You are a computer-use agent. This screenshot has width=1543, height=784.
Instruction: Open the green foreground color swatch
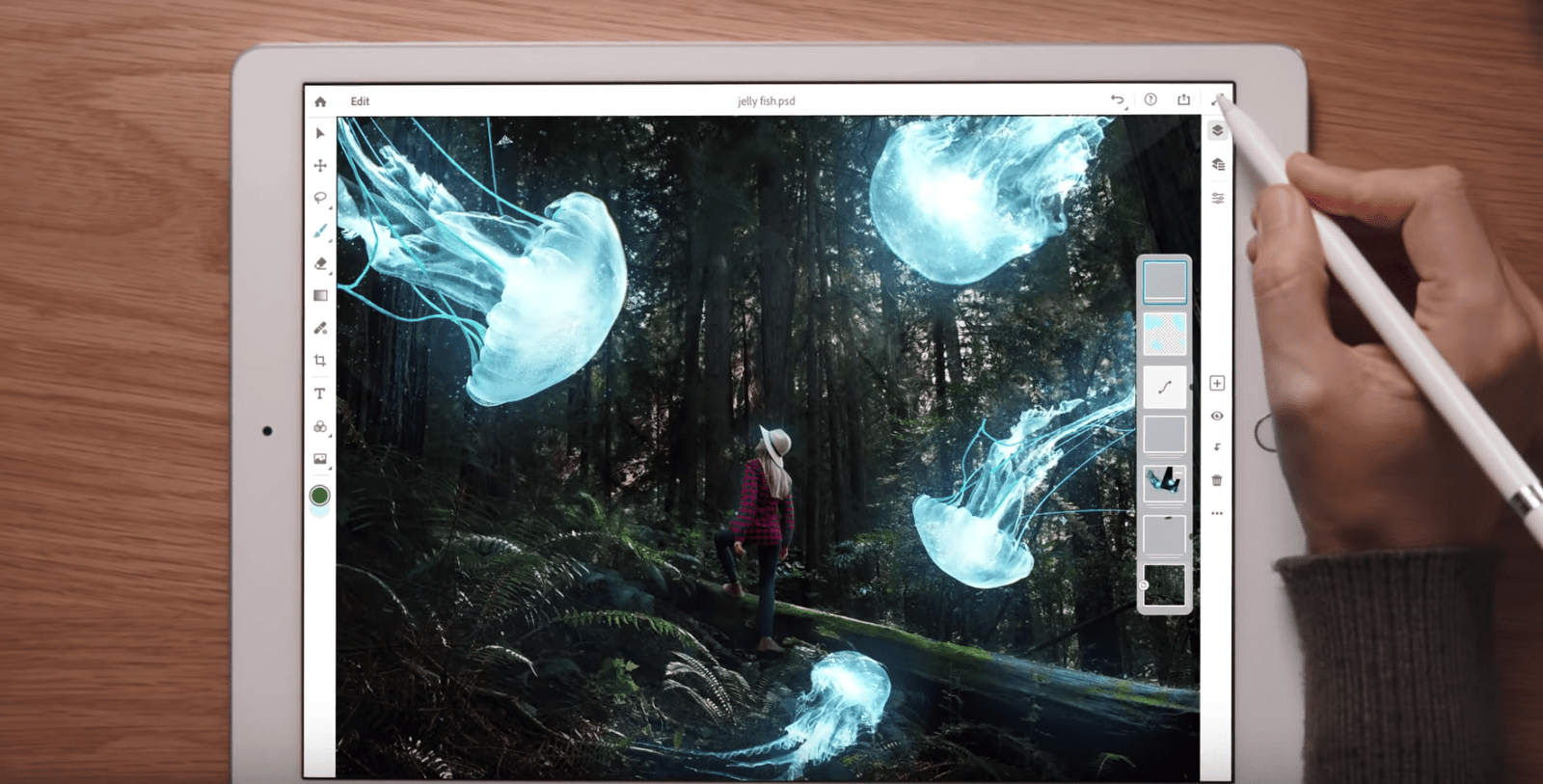point(319,496)
